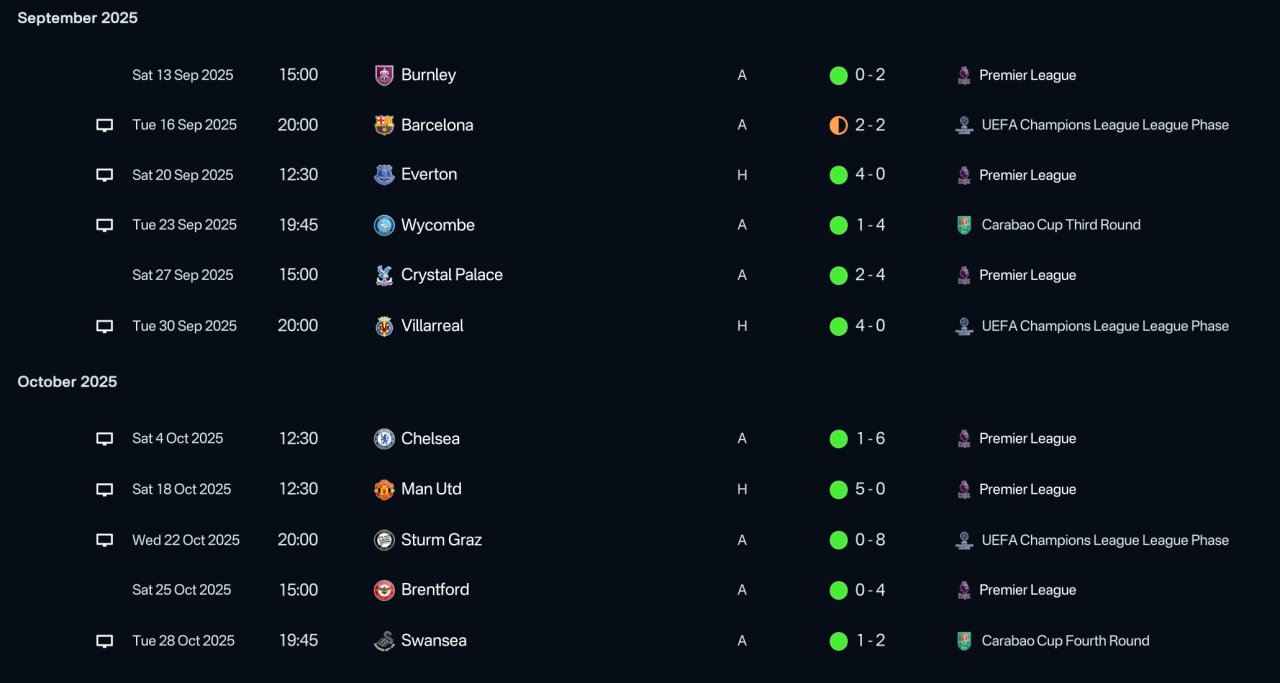Click the green win indicator for Everton

[839, 175]
